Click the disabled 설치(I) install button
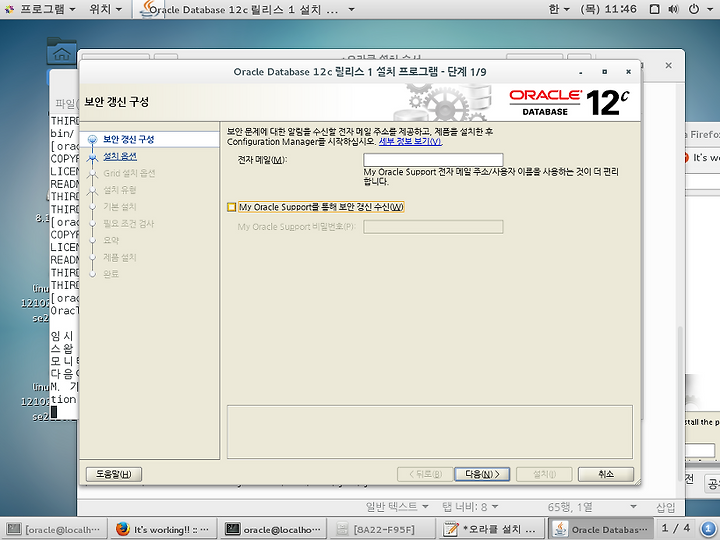The height and width of the screenshot is (540, 720). [x=544, y=474]
